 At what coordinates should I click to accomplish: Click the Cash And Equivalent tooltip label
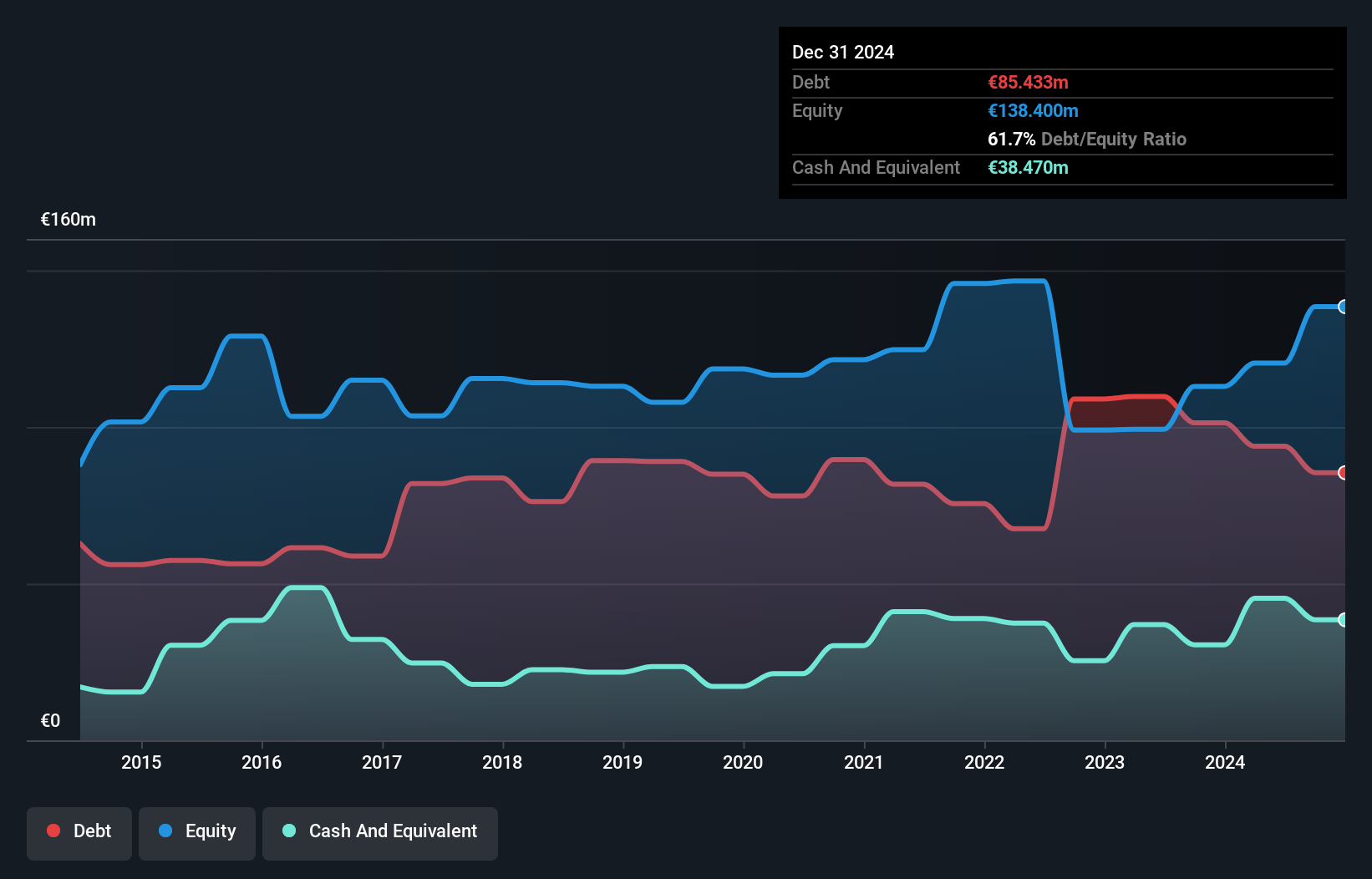pyautogui.click(x=876, y=167)
